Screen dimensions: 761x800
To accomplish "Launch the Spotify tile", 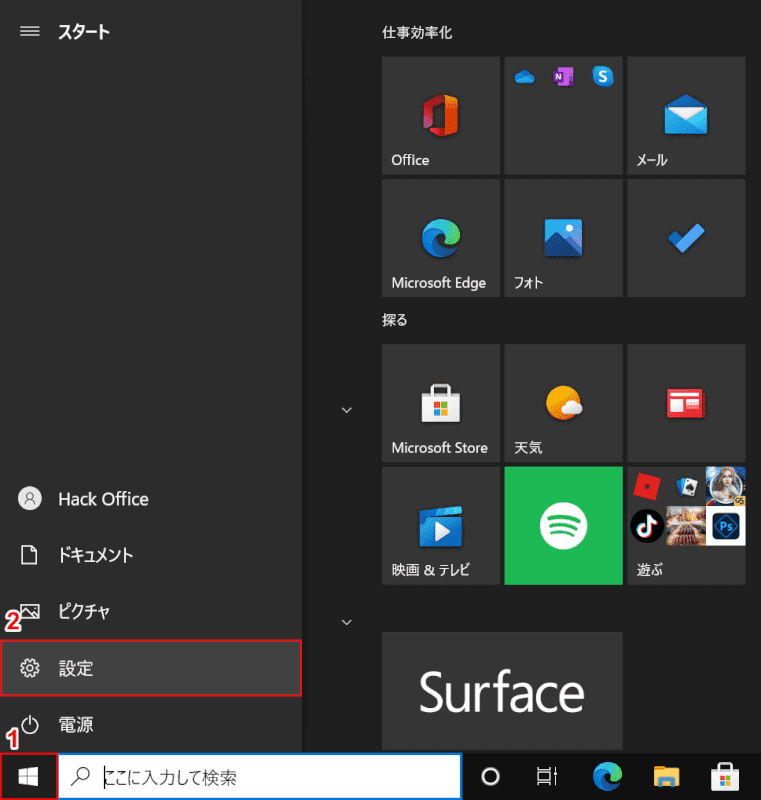I will click(x=563, y=526).
